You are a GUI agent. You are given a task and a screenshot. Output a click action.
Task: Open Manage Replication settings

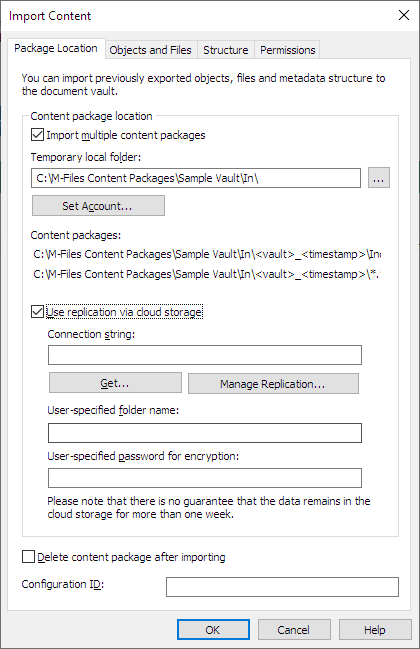click(273, 384)
